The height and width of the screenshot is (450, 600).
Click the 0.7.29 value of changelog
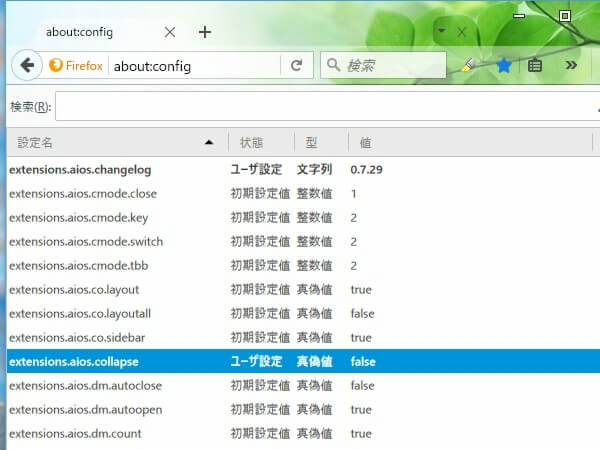[366, 170]
